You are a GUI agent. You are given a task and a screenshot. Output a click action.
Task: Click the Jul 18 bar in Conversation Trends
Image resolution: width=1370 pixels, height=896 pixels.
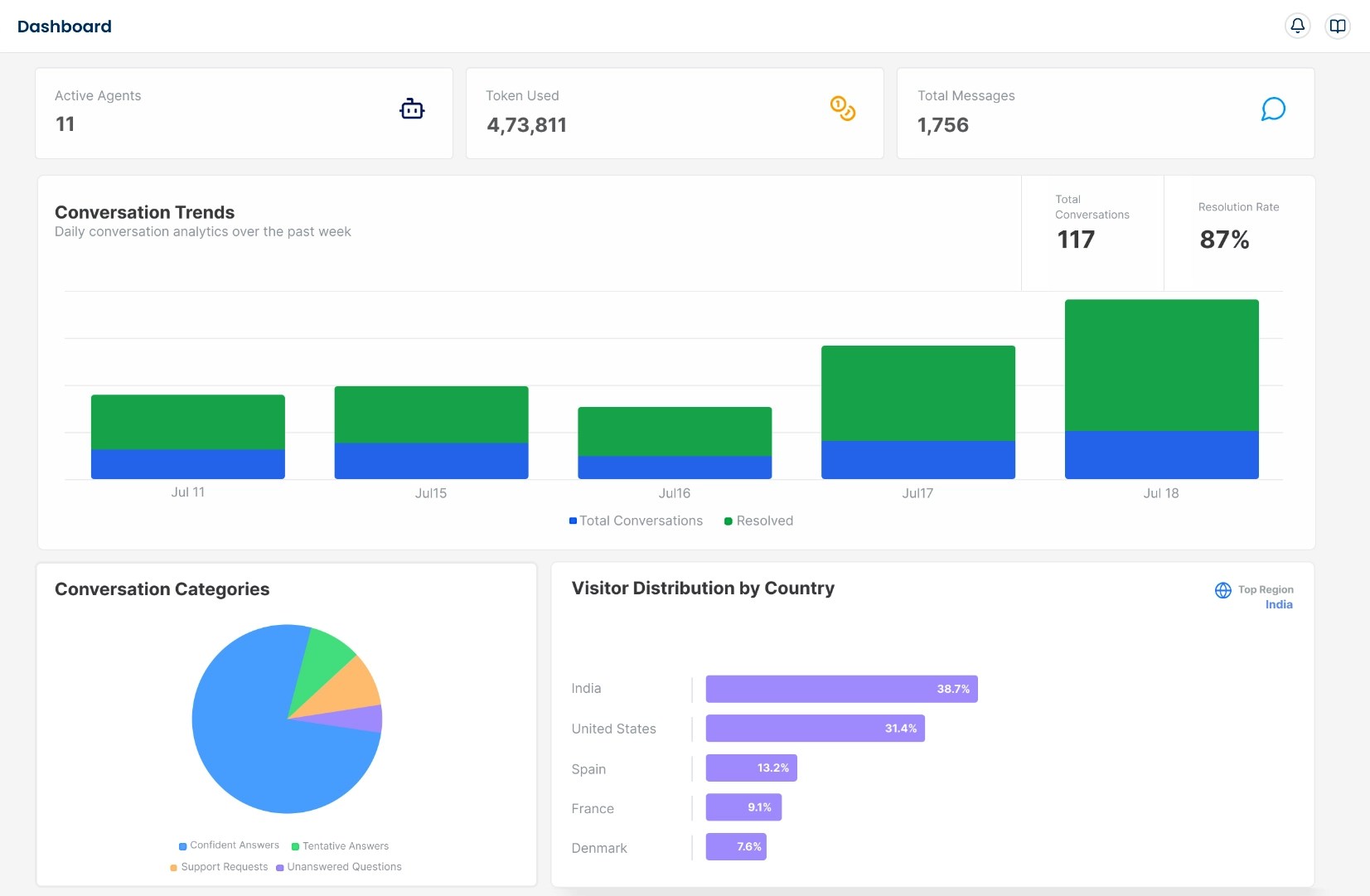1161,388
